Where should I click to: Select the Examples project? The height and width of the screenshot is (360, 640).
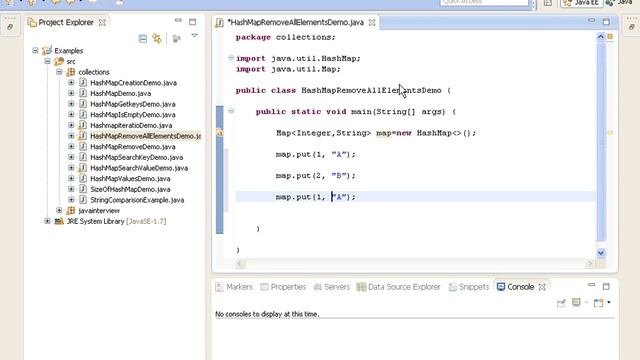(68, 51)
